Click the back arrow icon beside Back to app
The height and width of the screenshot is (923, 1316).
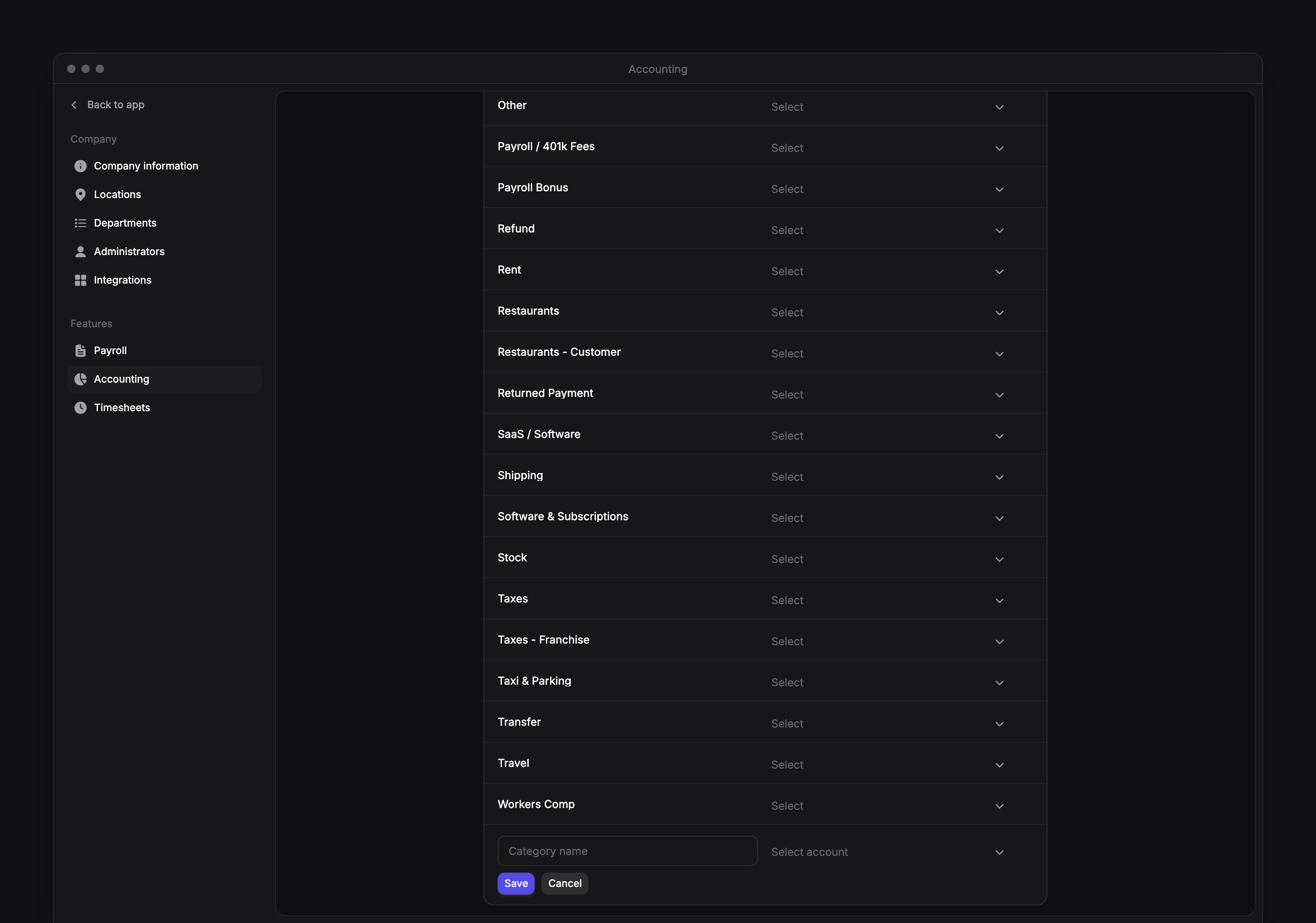point(74,105)
